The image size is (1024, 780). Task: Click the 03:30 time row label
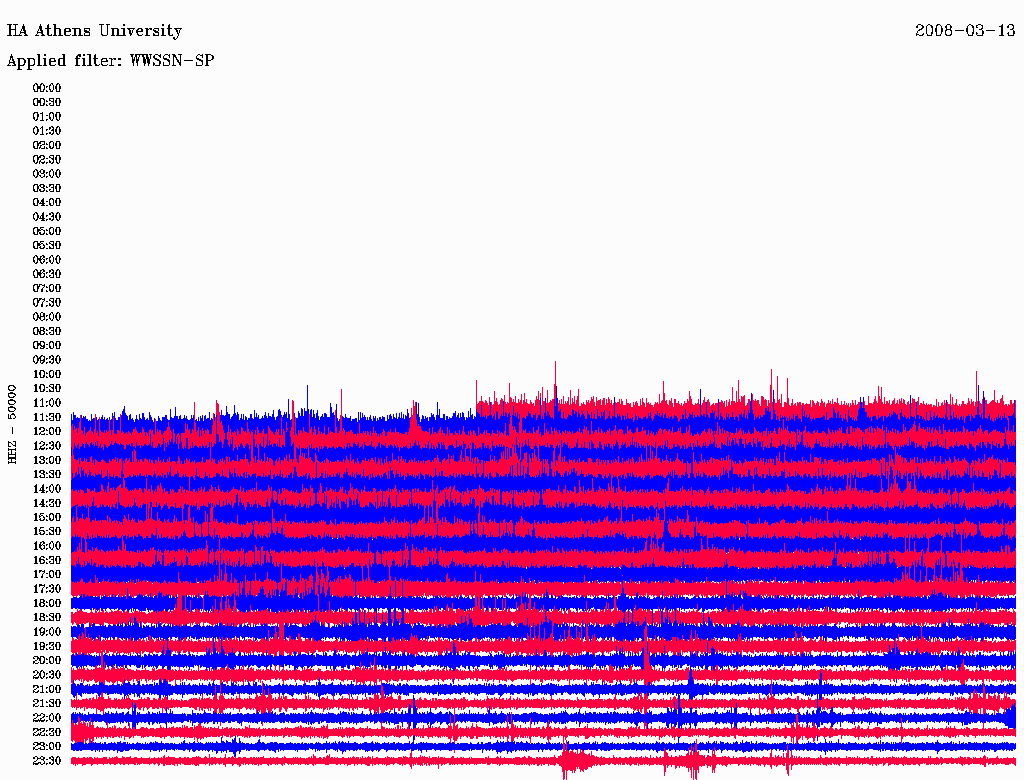47,188
